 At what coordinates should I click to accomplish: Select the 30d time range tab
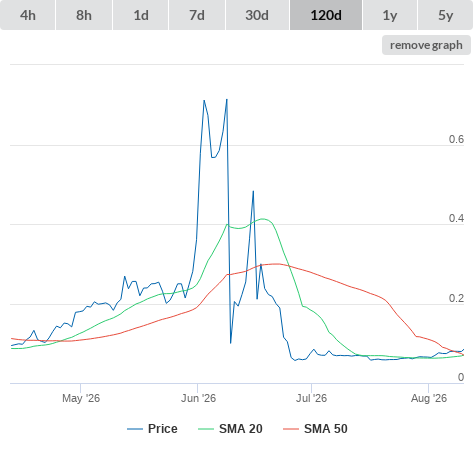point(257,15)
